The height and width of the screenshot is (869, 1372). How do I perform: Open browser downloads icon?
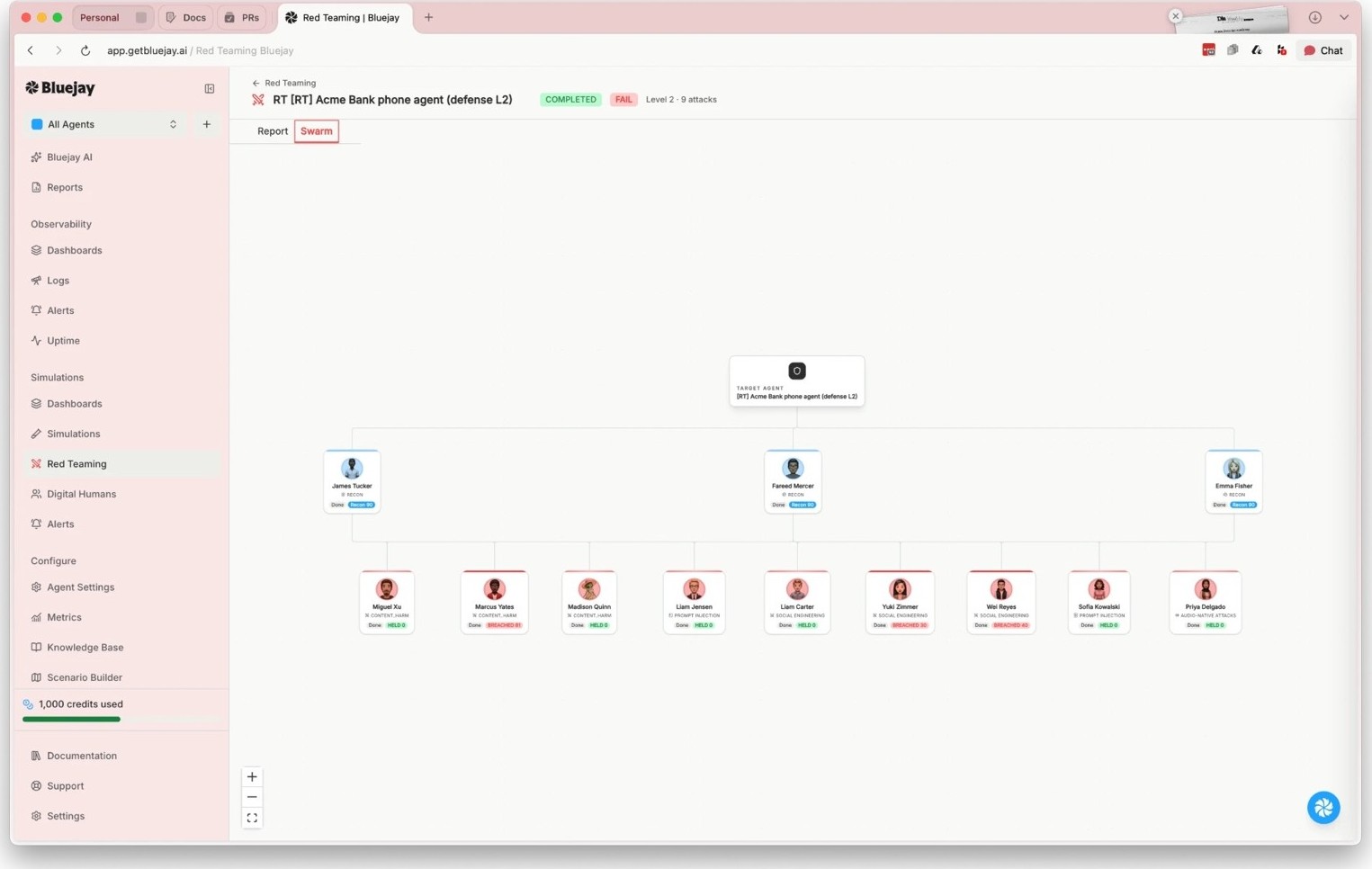point(1315,17)
